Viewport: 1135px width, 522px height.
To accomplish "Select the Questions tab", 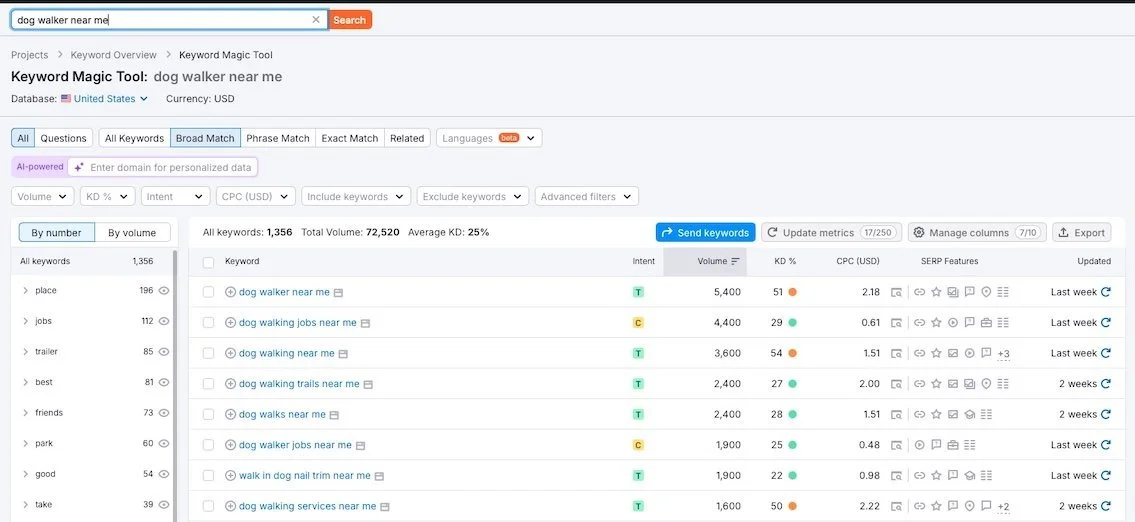I will click(64, 138).
